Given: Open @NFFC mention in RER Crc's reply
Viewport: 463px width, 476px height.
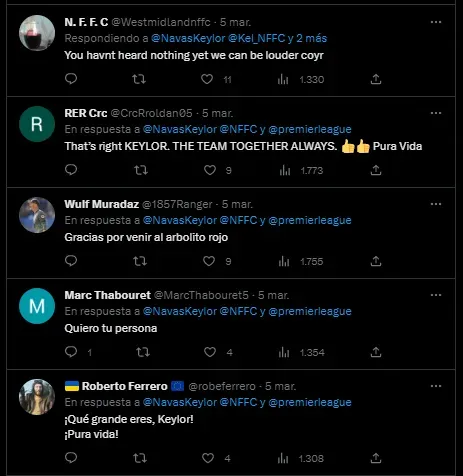Looking at the screenshot, I should [x=238, y=129].
